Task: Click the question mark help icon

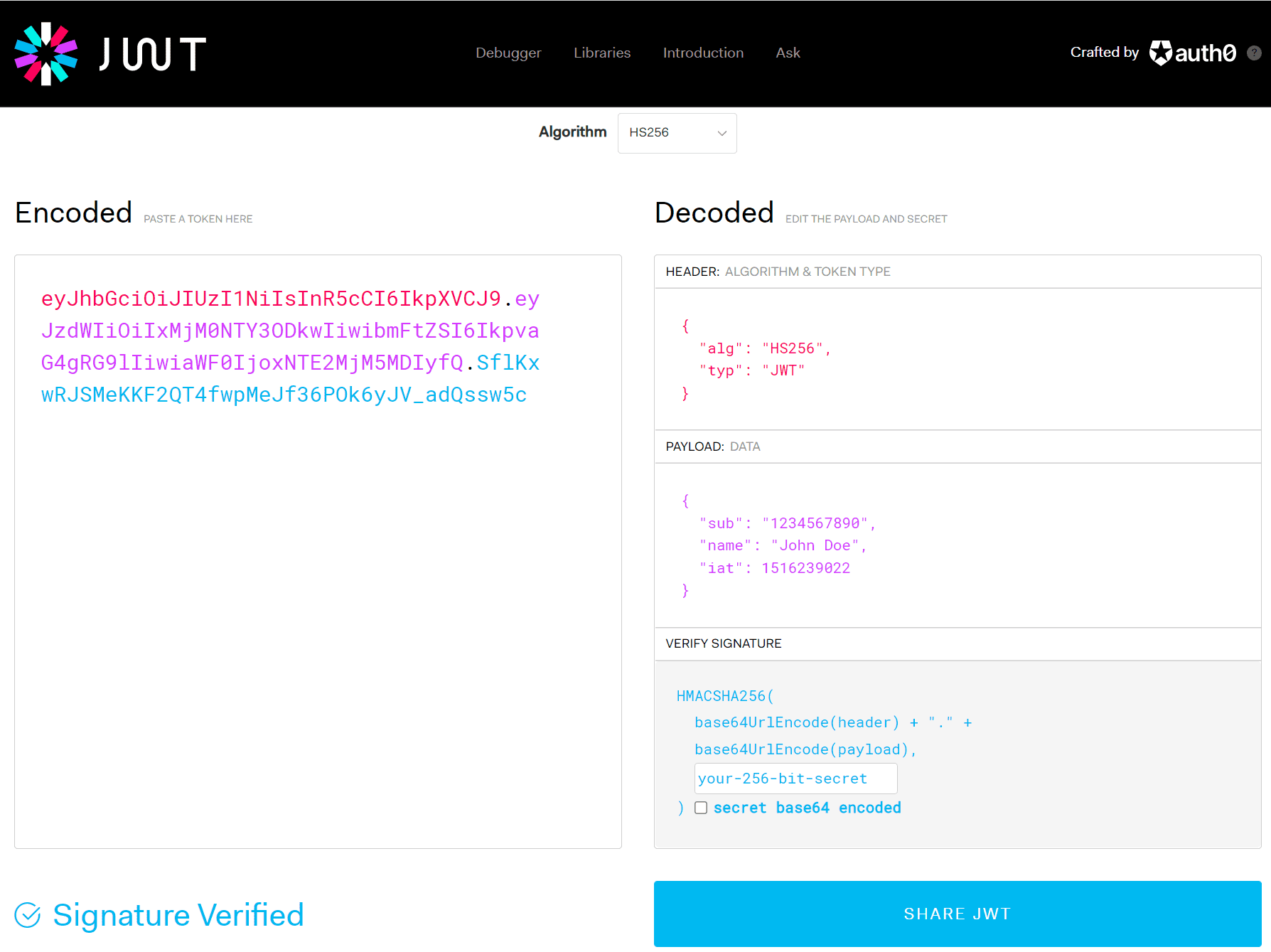Action: pyautogui.click(x=1254, y=53)
